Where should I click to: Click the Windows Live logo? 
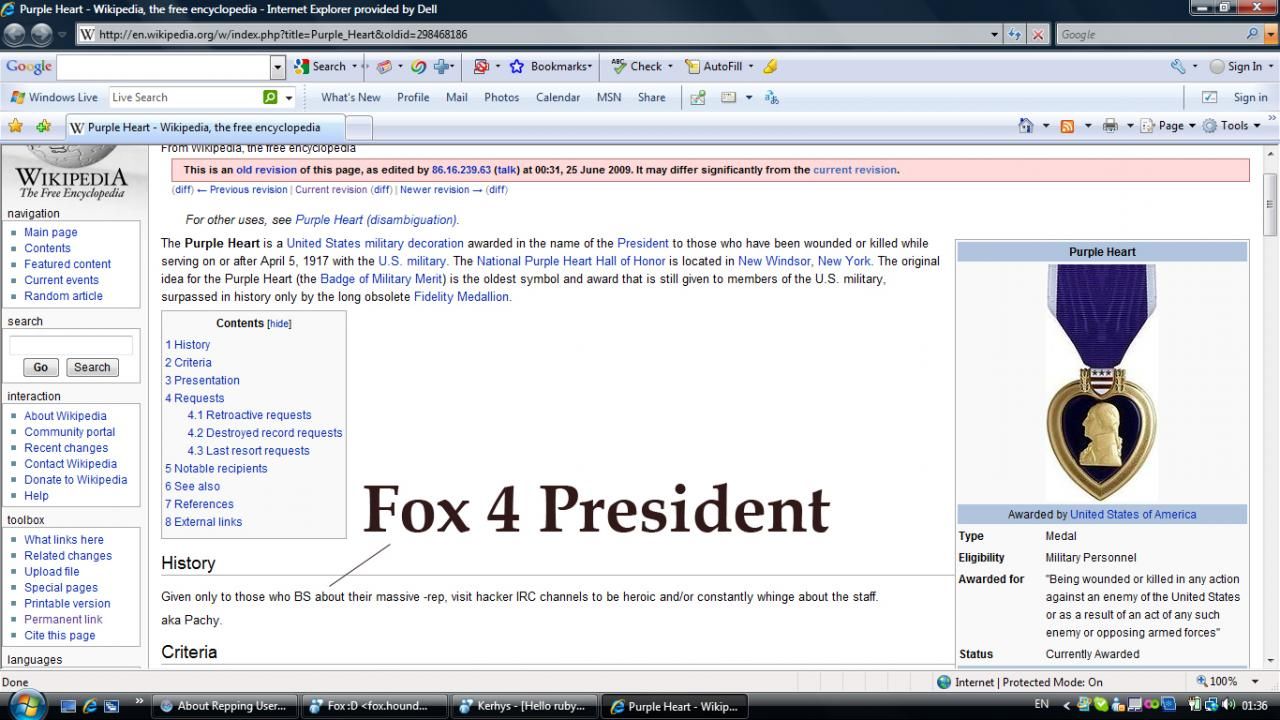pyautogui.click(x=54, y=97)
